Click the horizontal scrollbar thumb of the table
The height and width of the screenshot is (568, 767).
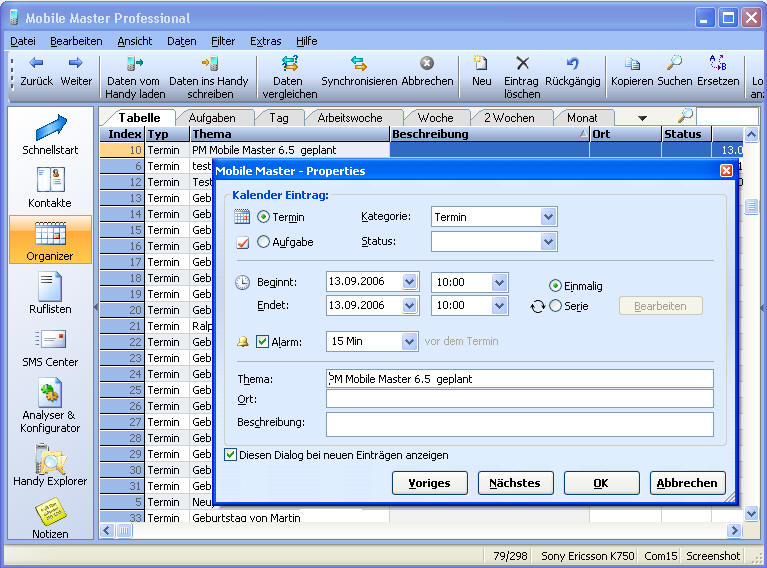point(125,530)
